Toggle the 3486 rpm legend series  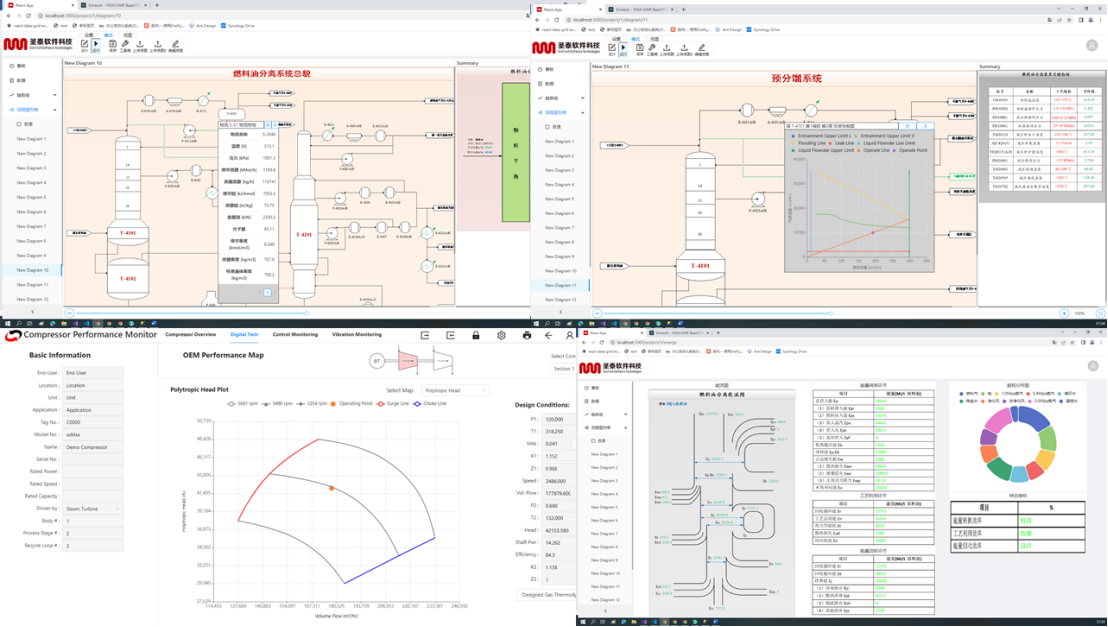(x=277, y=404)
